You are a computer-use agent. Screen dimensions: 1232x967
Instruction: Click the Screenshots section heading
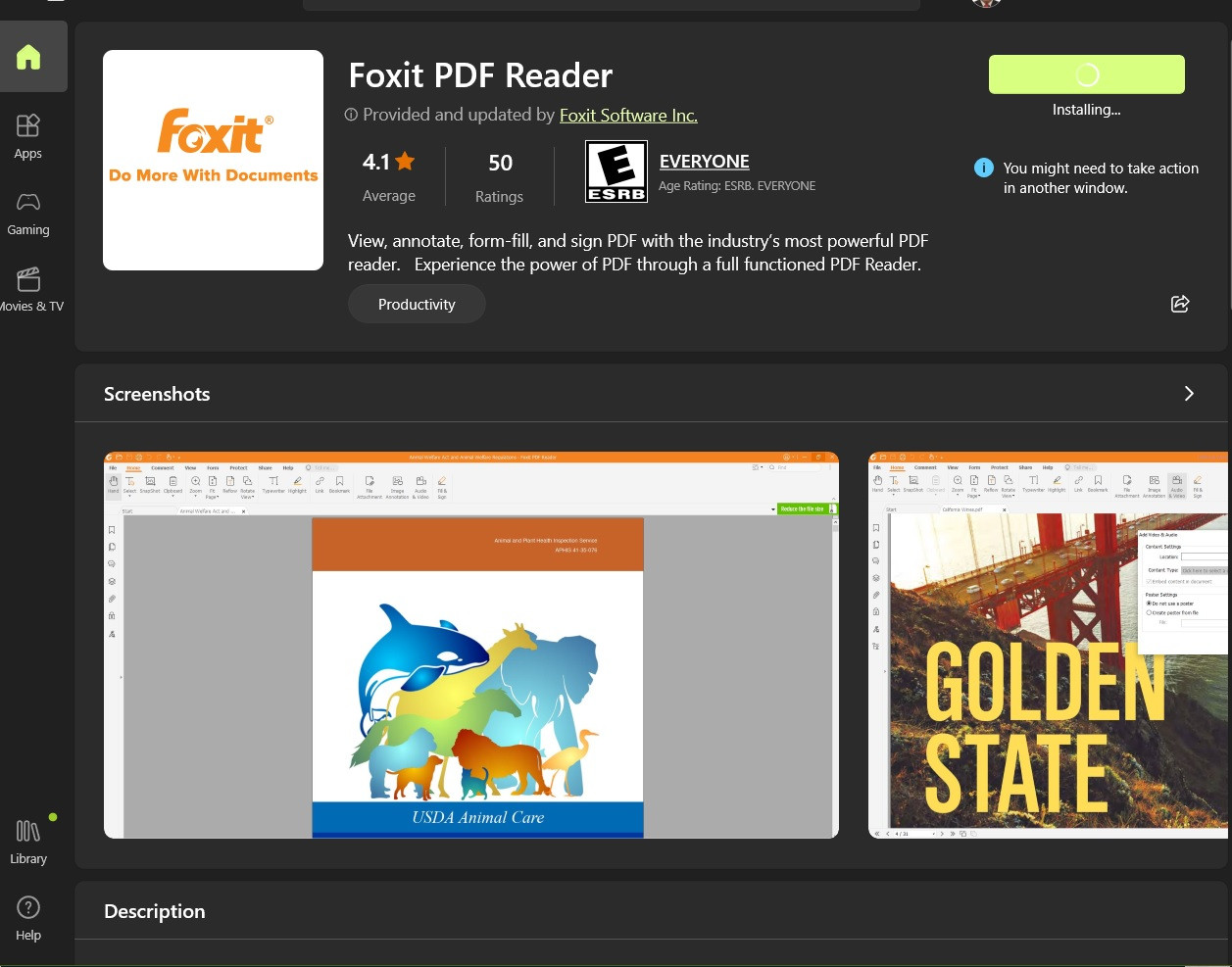click(157, 394)
